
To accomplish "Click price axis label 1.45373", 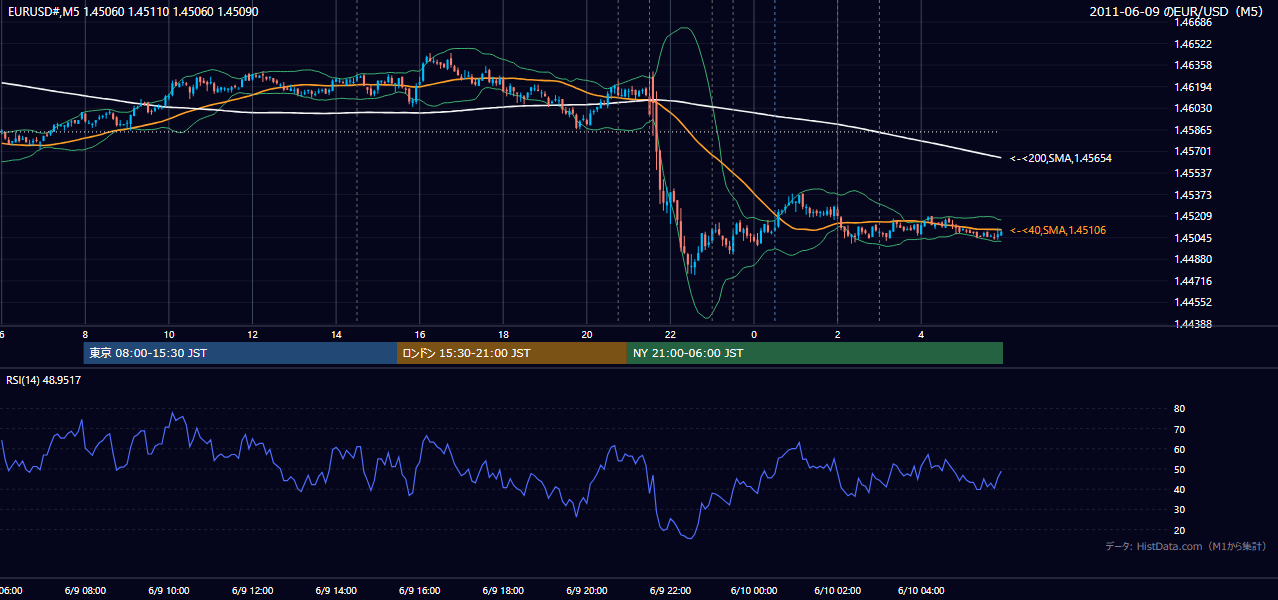I will coord(1192,195).
